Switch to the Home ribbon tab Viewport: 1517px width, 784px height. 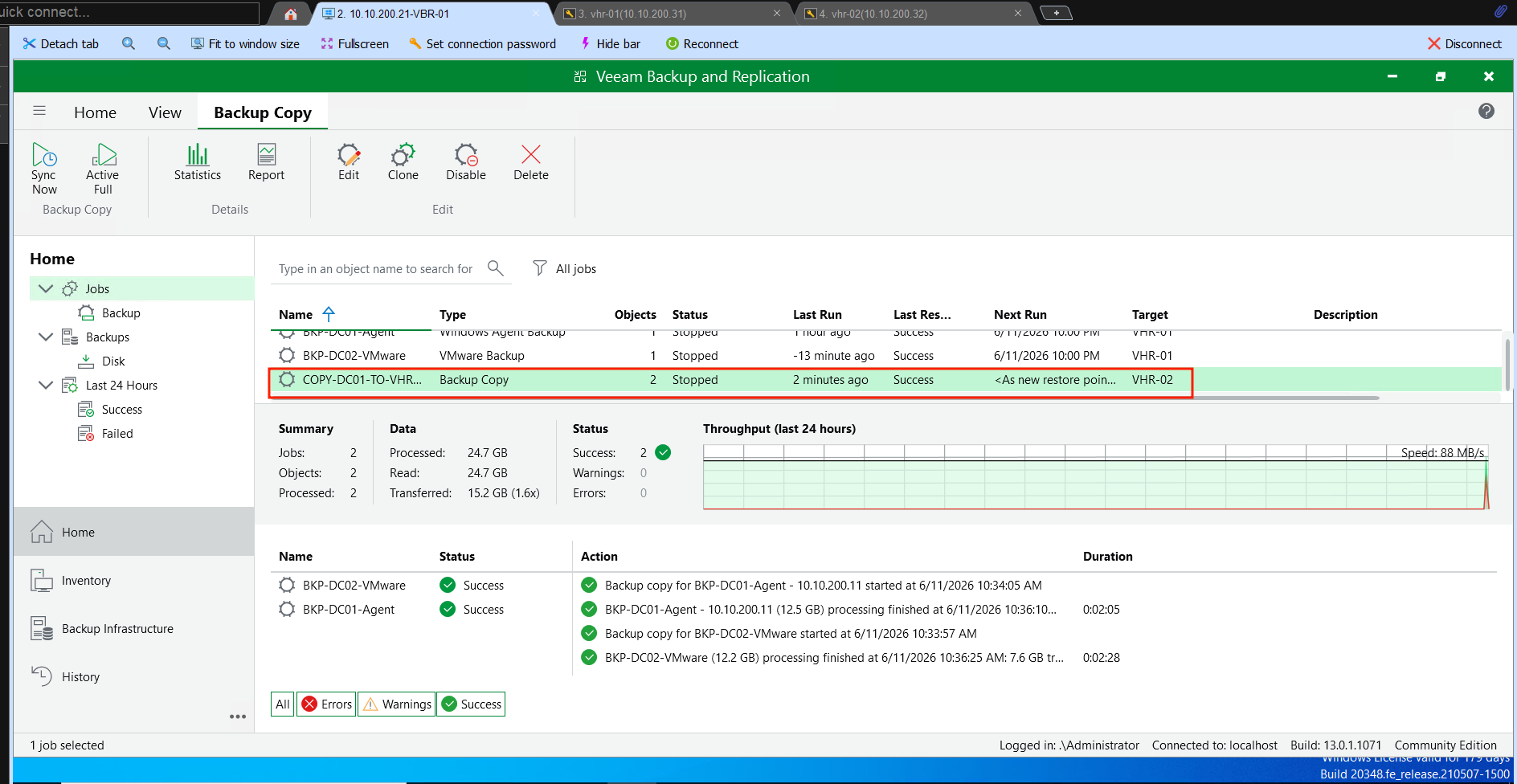coord(95,112)
